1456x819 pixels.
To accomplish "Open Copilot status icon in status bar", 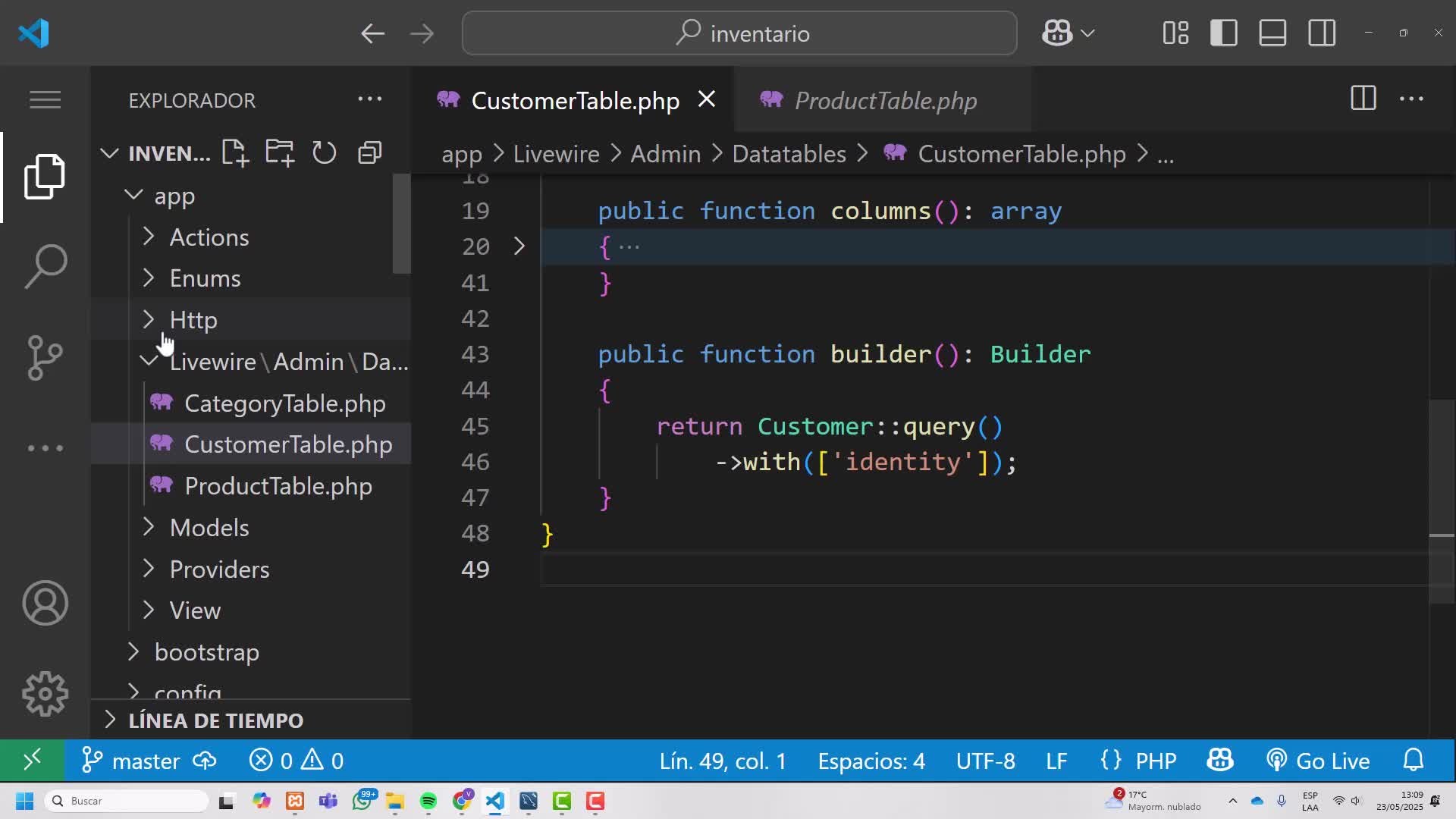I will click(x=1220, y=760).
